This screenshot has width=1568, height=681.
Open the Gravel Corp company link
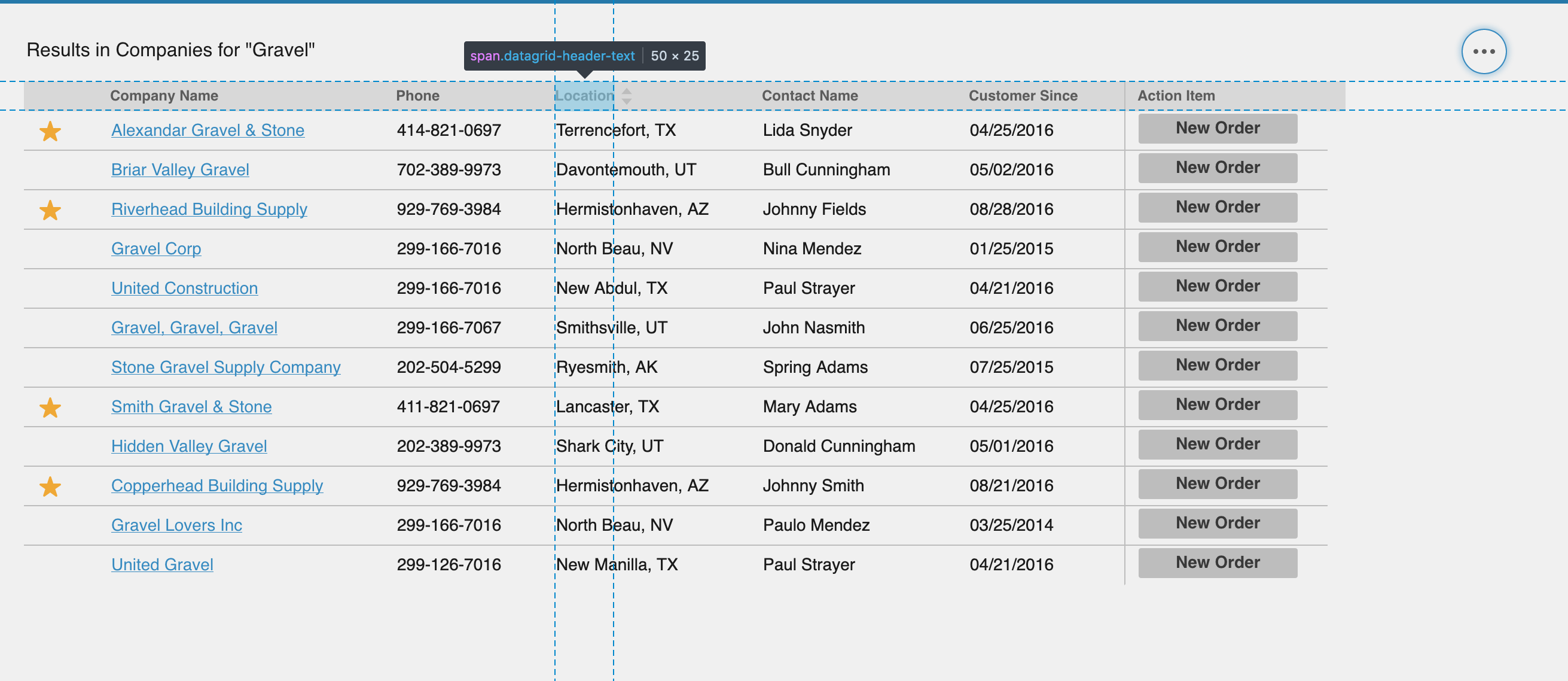tap(156, 249)
